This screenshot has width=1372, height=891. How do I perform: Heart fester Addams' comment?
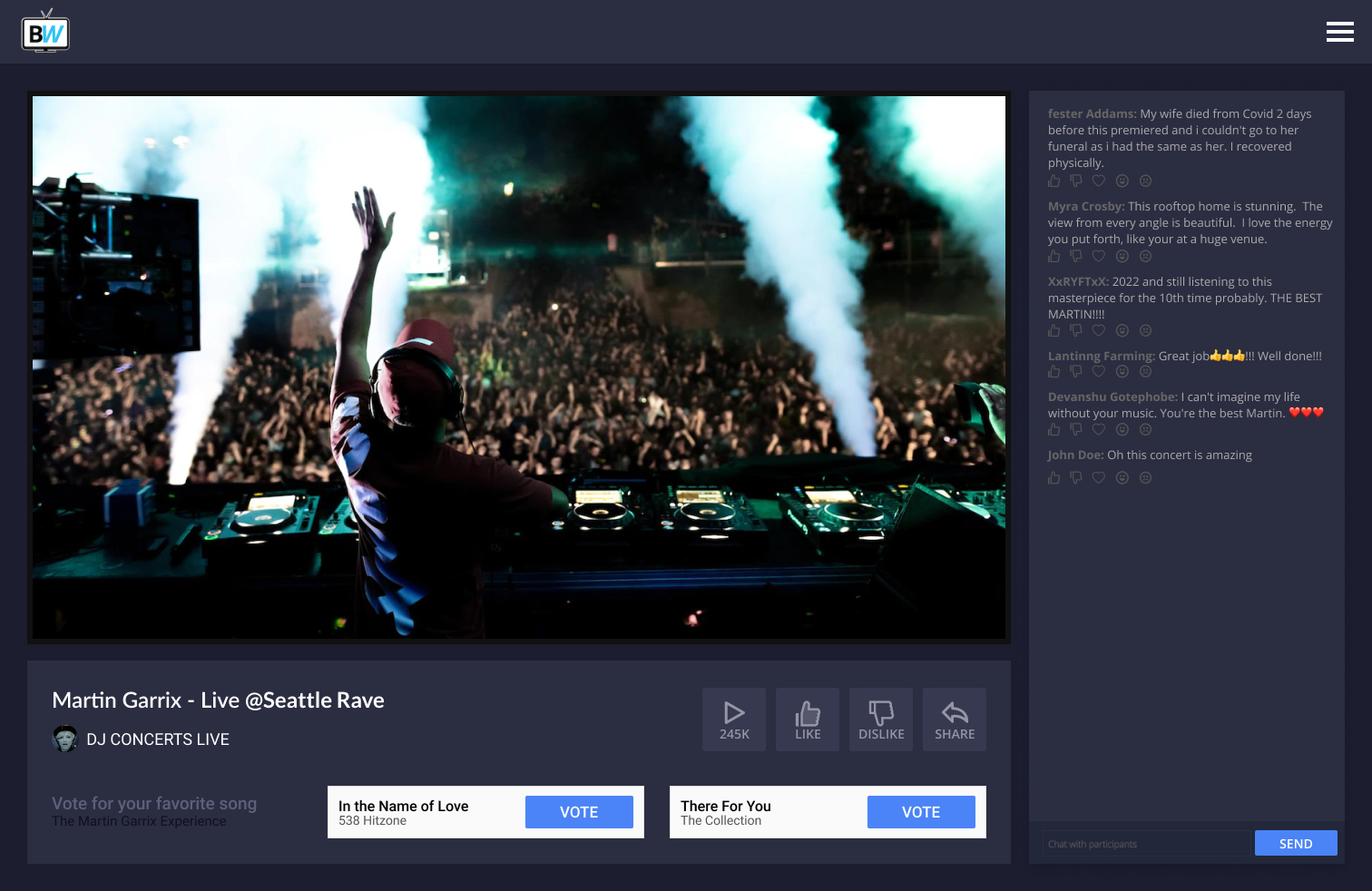pyautogui.click(x=1099, y=181)
